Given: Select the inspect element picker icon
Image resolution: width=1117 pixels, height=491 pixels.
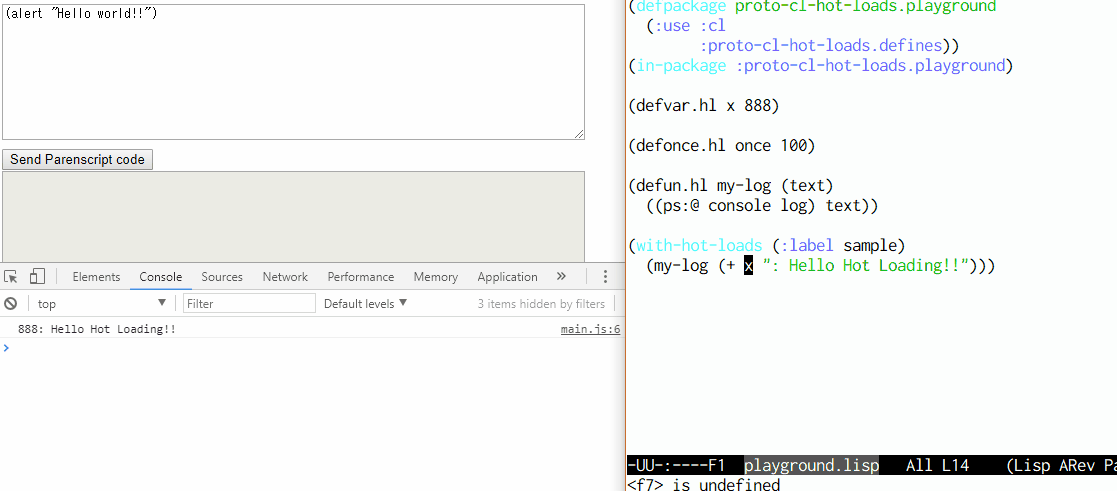Looking at the screenshot, I should pyautogui.click(x=11, y=276).
